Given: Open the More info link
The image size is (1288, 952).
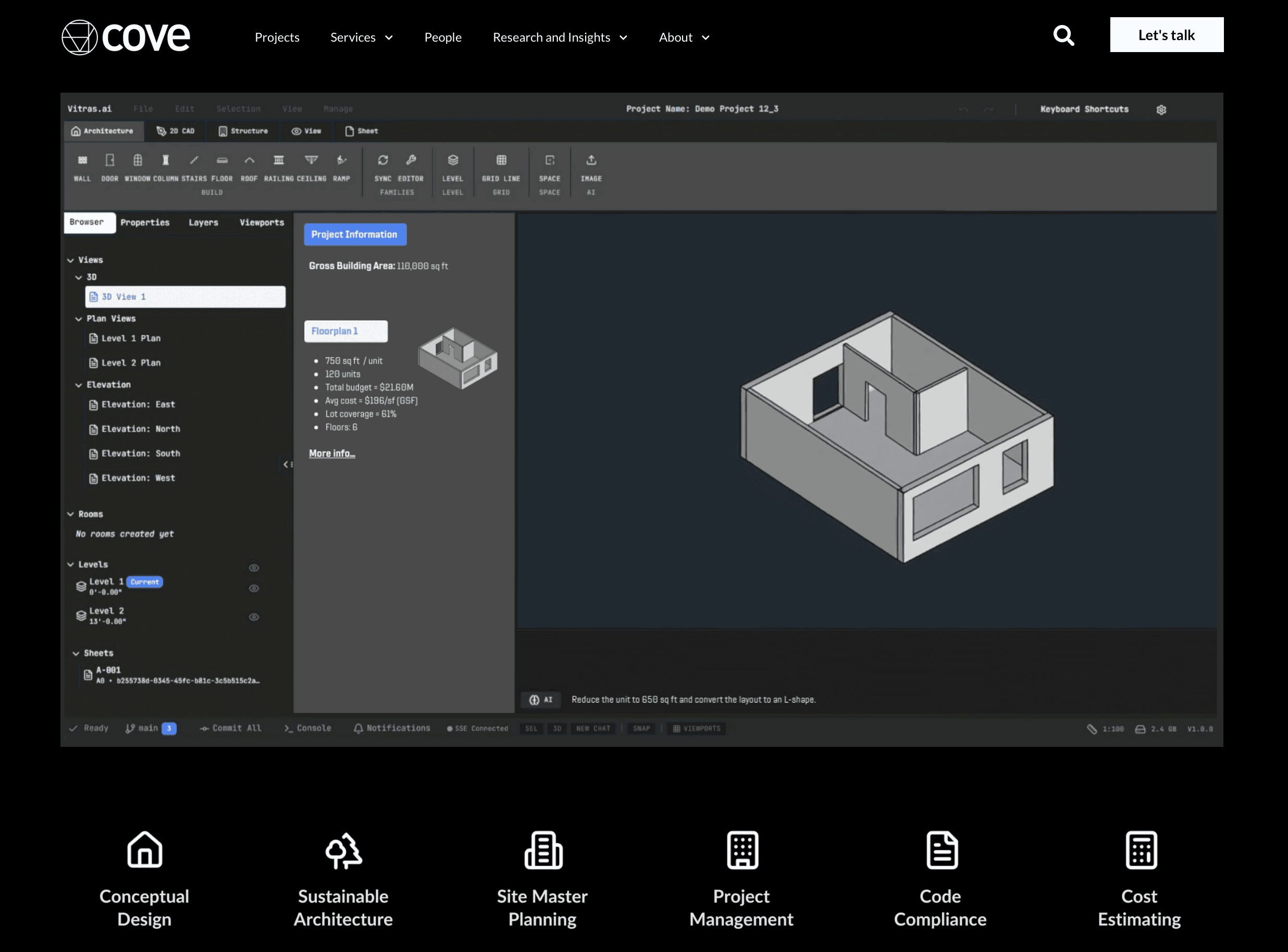Looking at the screenshot, I should click(x=331, y=454).
